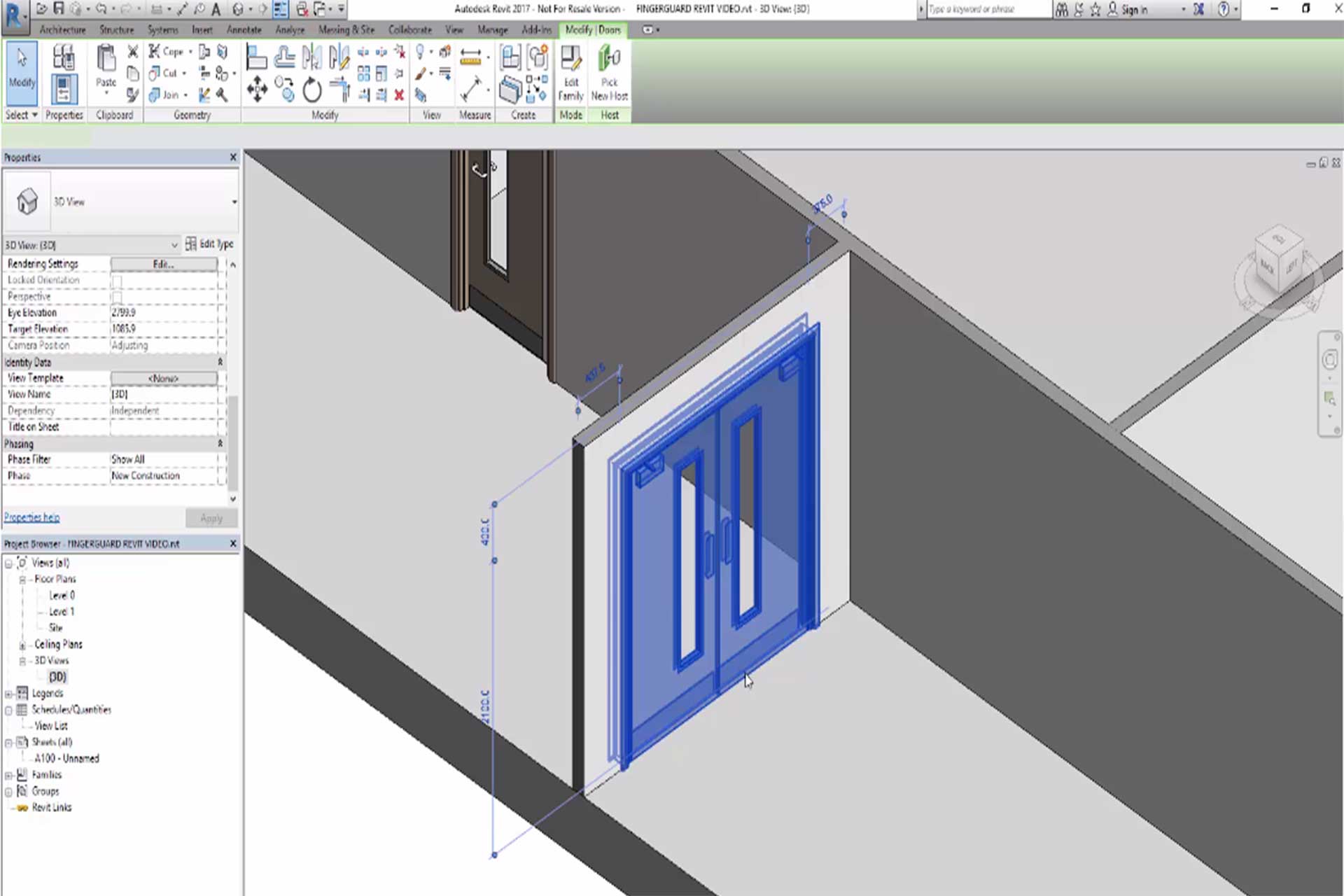Enable the Perspective checkbox

(118, 296)
